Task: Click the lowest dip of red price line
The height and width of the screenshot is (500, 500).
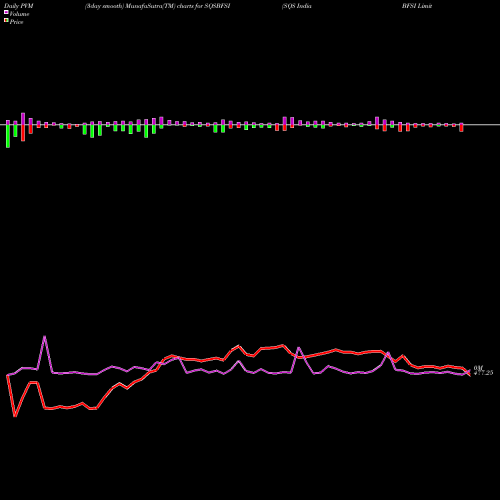Action: point(15,416)
